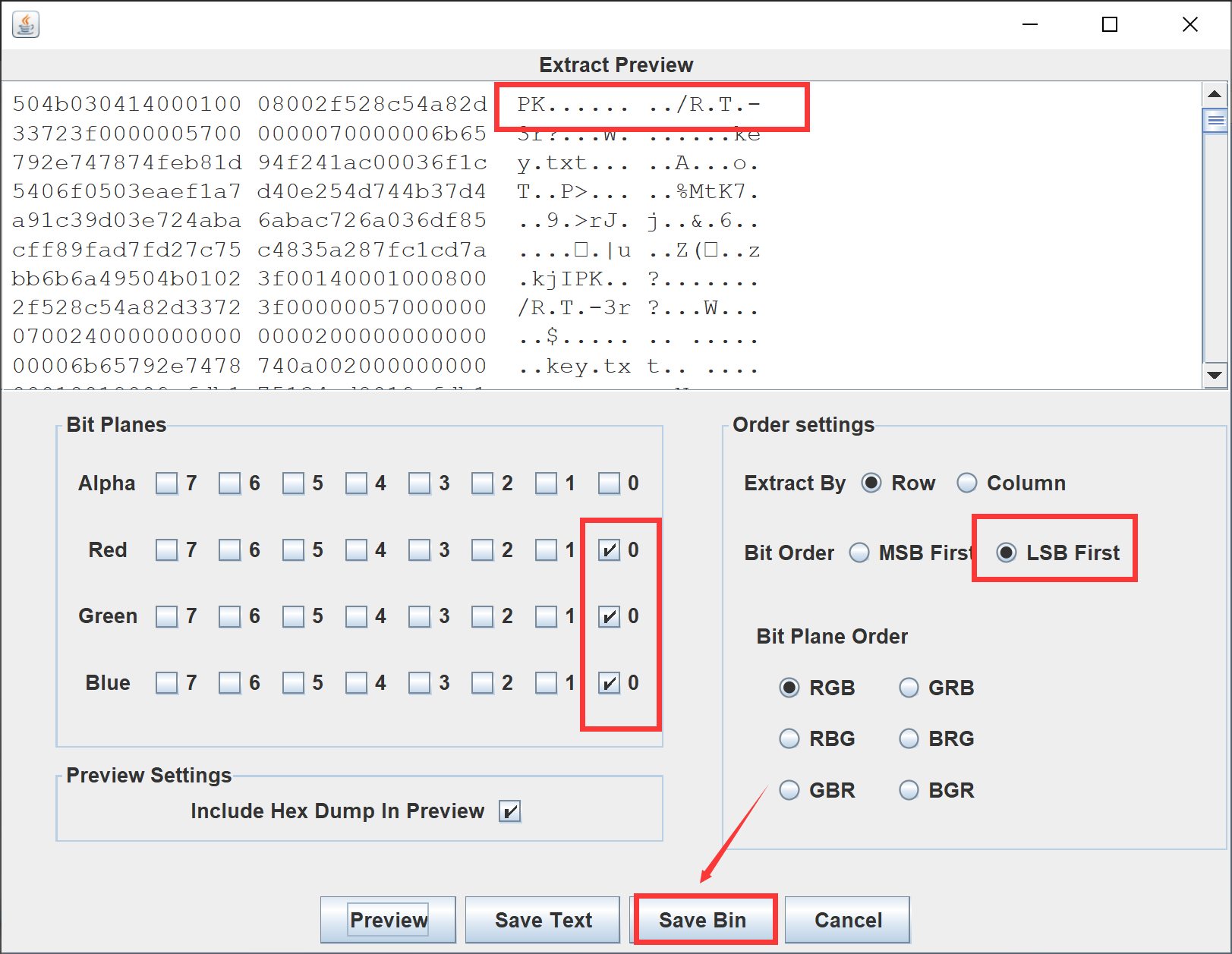
Task: Choose MSB First bit order
Action: [859, 553]
